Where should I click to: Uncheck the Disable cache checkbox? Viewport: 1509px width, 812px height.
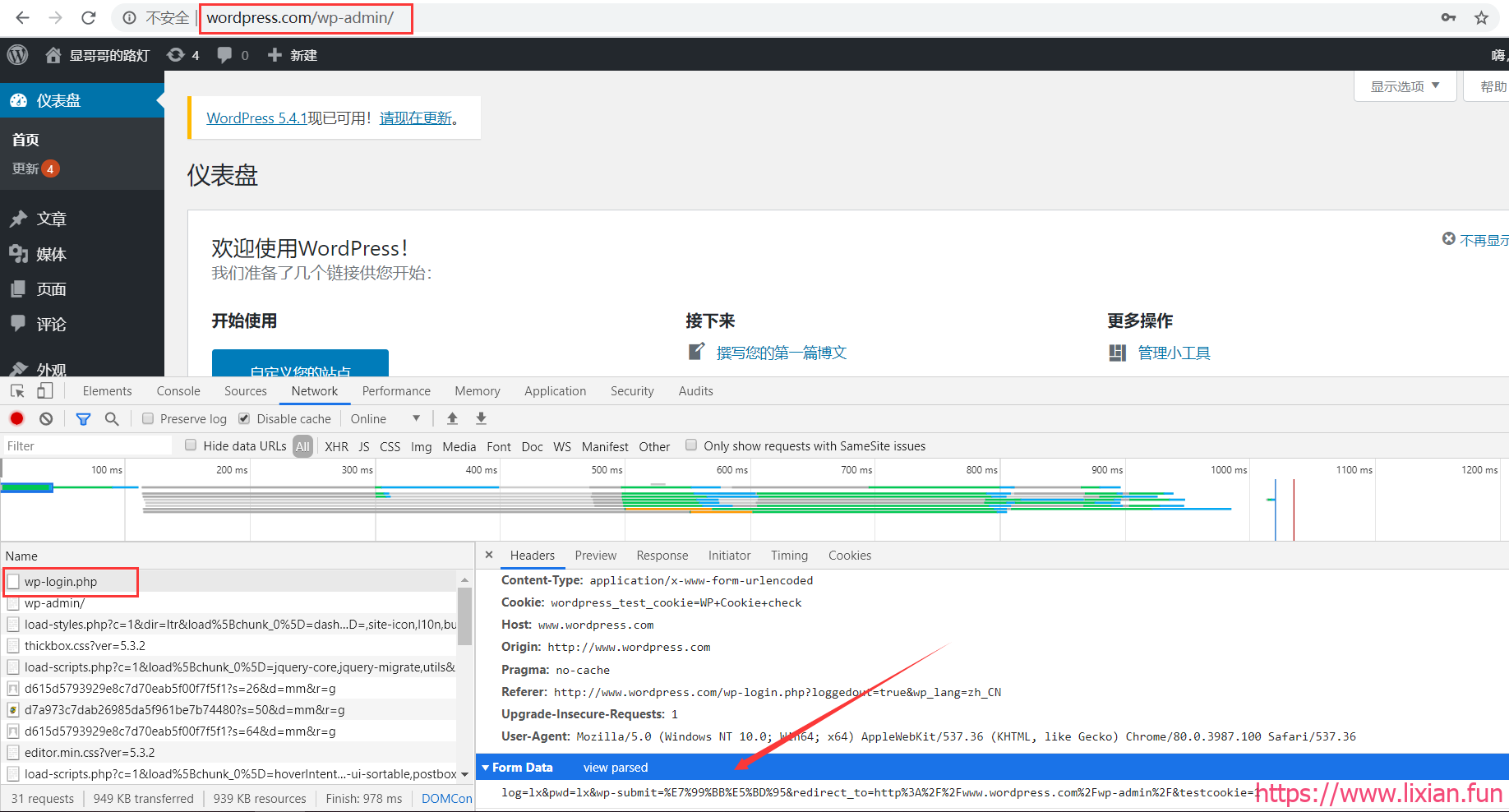(244, 418)
